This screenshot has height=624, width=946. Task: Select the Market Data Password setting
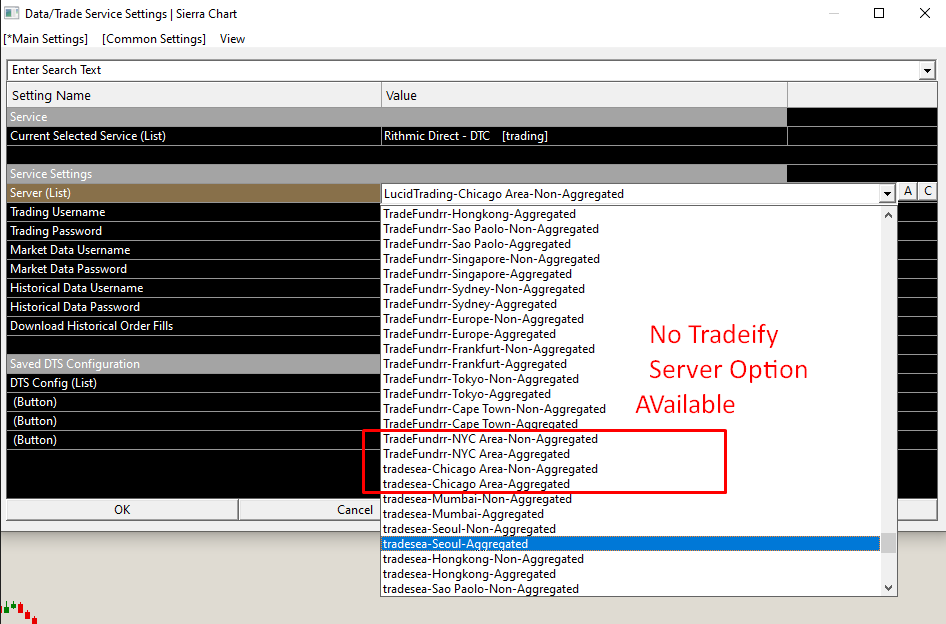pyautogui.click(x=194, y=269)
